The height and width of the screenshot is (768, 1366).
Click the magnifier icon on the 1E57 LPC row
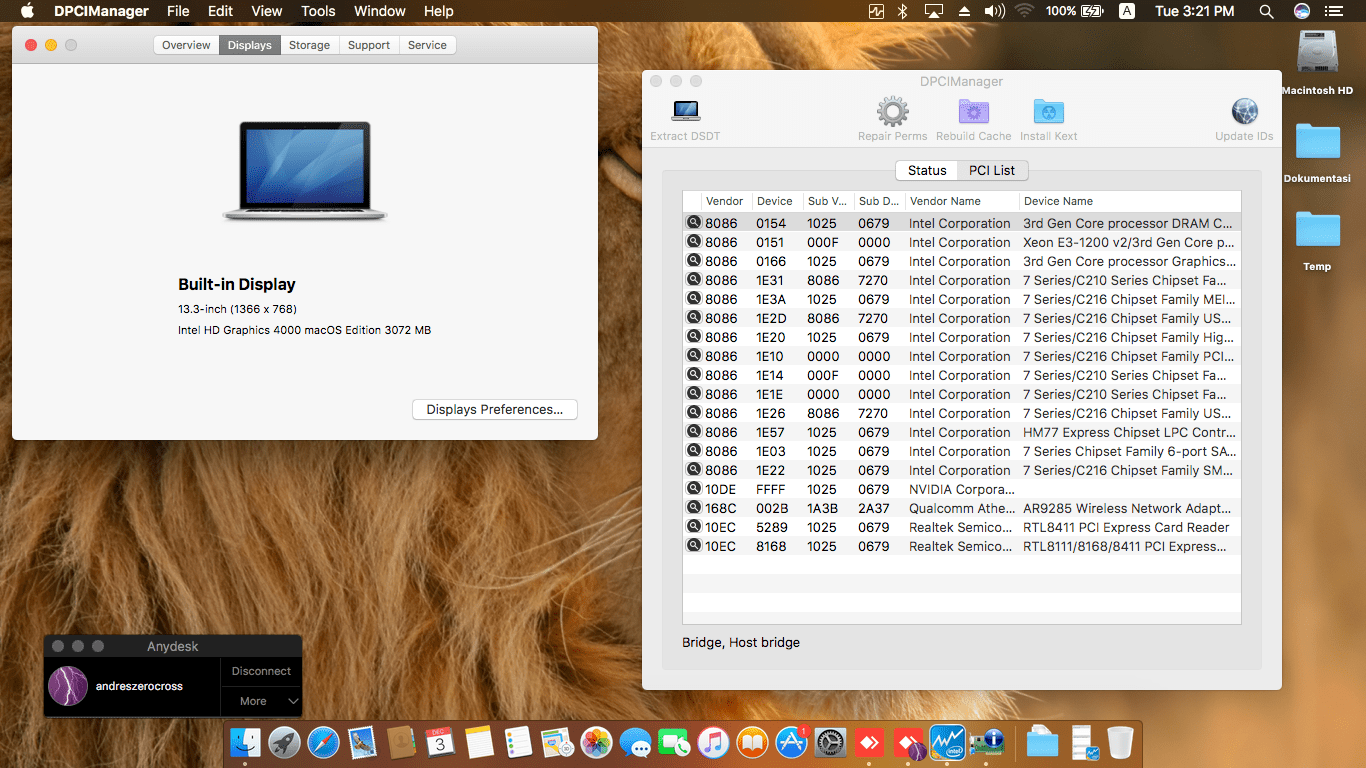click(x=693, y=432)
